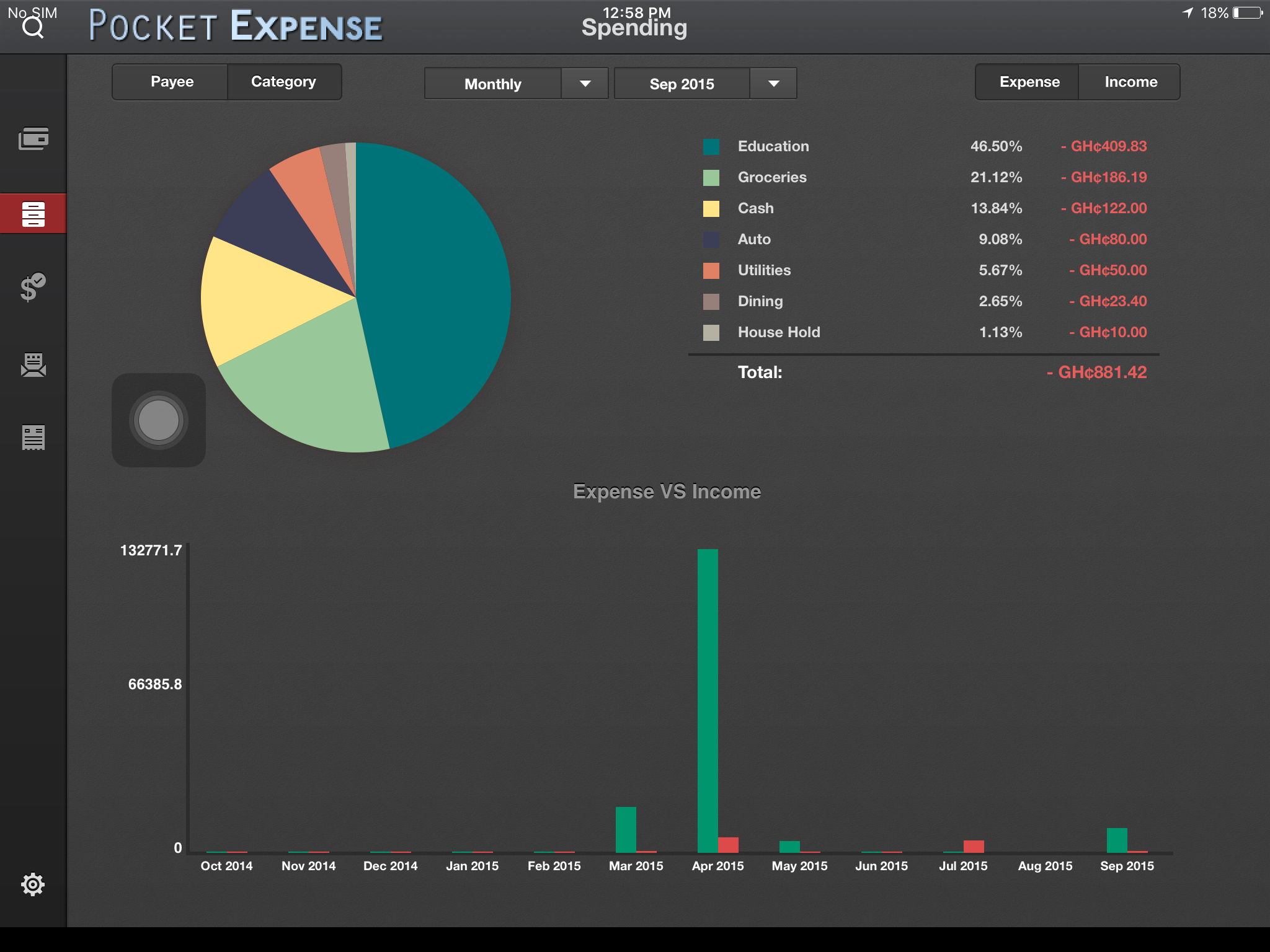Image resolution: width=1270 pixels, height=952 pixels.
Task: Click the Utilities orange color swatch
Action: coord(711,271)
